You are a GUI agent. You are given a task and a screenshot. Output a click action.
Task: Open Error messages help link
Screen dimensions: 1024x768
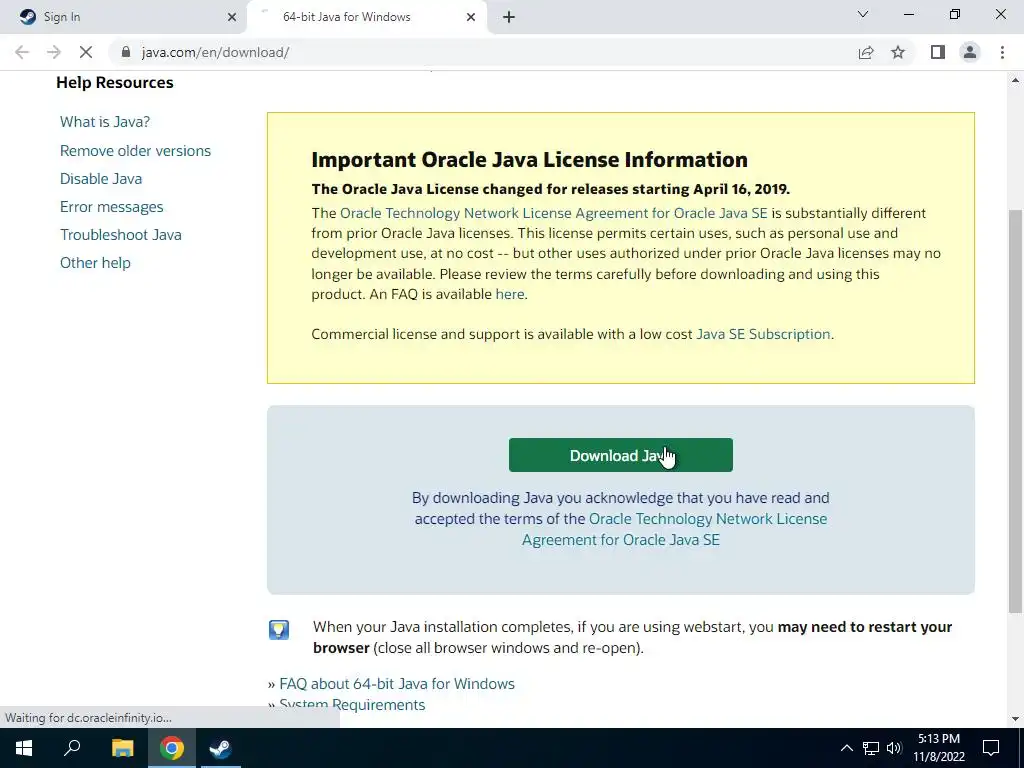coord(112,207)
